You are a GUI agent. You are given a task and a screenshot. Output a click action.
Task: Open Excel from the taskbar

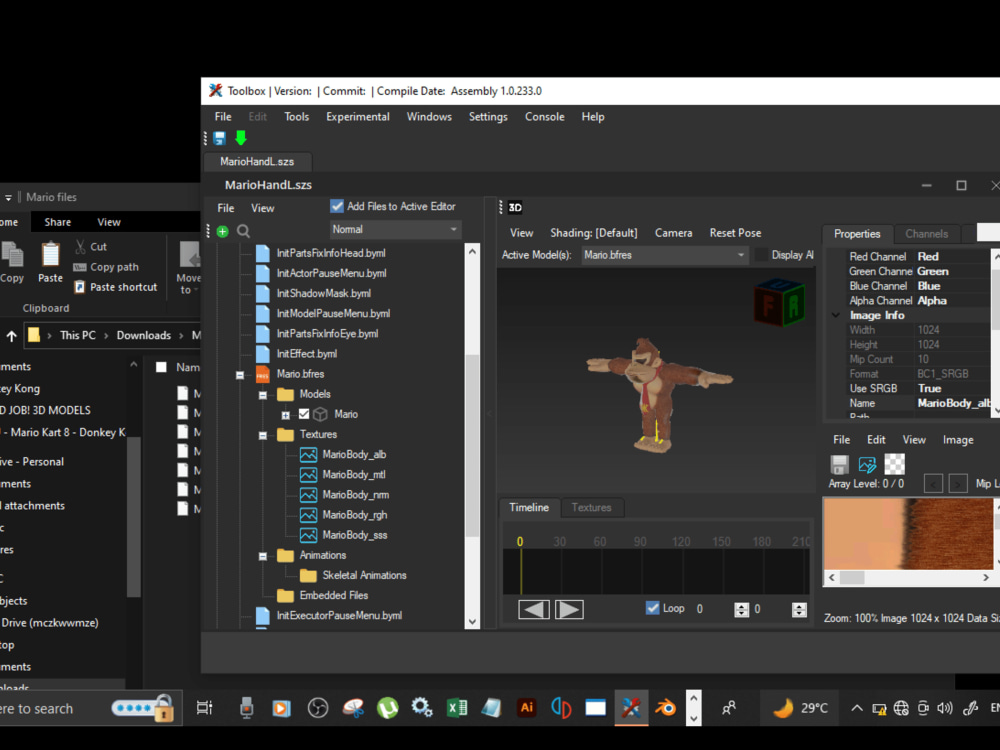[457, 708]
